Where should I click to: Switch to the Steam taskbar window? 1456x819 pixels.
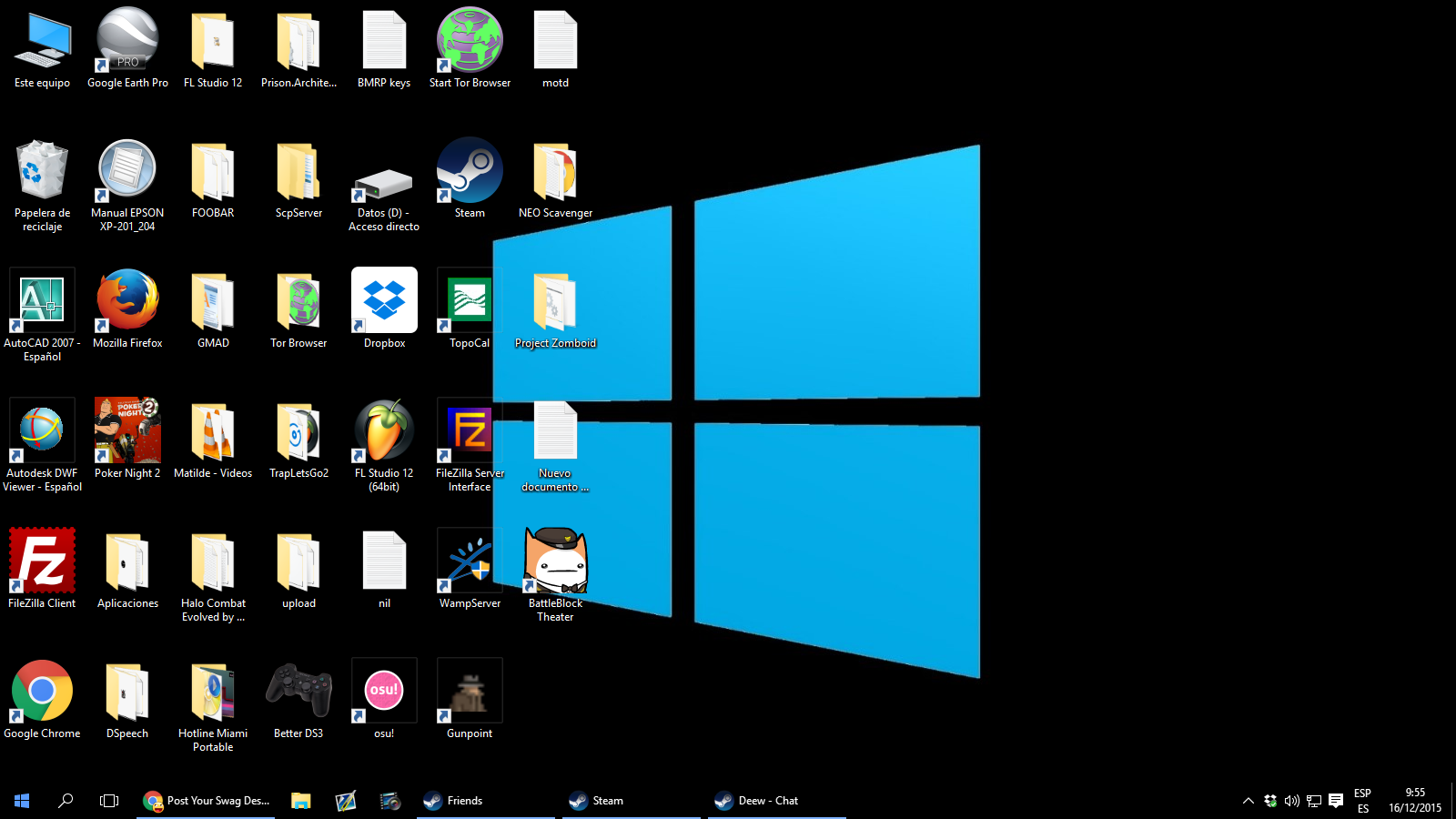632,801
